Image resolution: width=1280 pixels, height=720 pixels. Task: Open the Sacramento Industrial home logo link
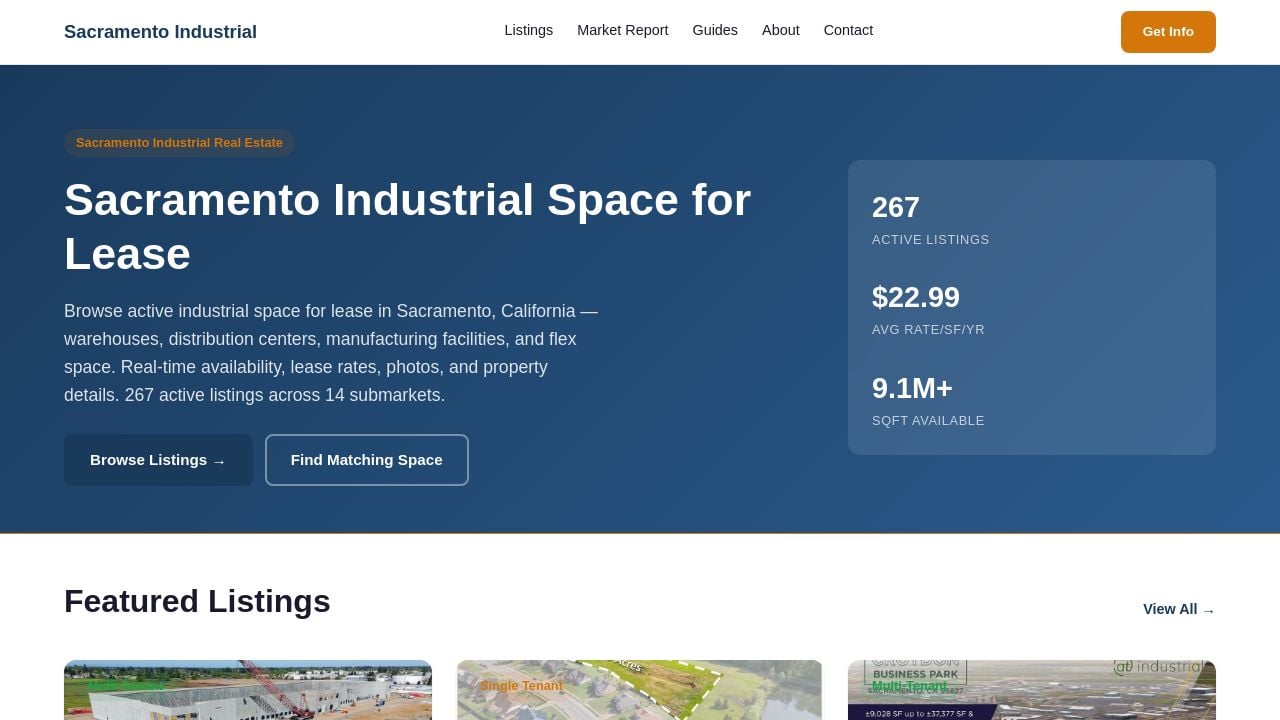click(160, 32)
